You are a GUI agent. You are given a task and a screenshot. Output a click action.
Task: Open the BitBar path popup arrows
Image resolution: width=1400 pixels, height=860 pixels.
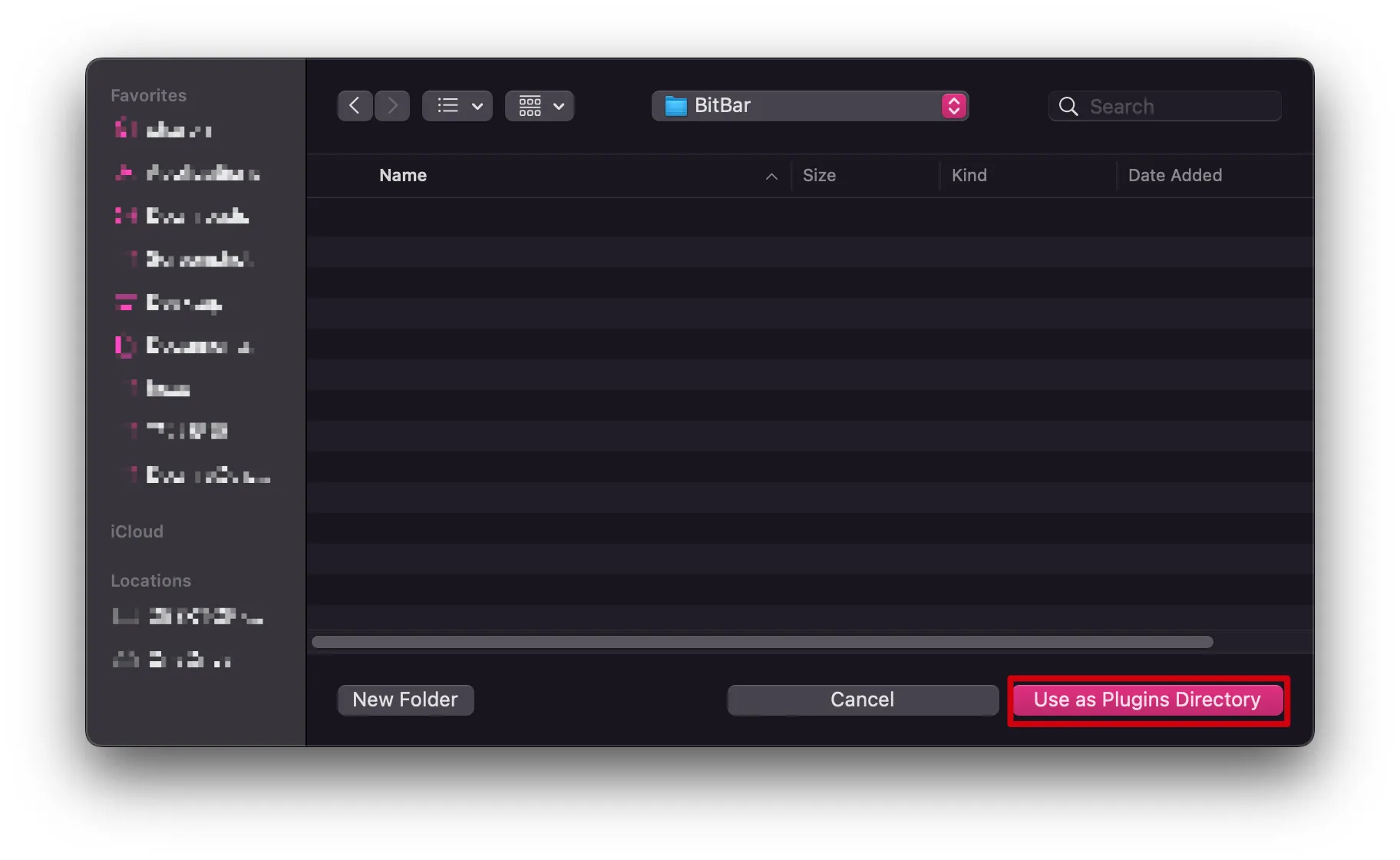(x=953, y=106)
